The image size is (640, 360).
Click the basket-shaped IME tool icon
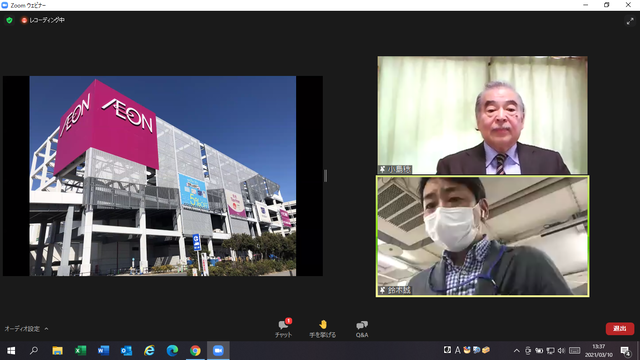[x=467, y=350]
